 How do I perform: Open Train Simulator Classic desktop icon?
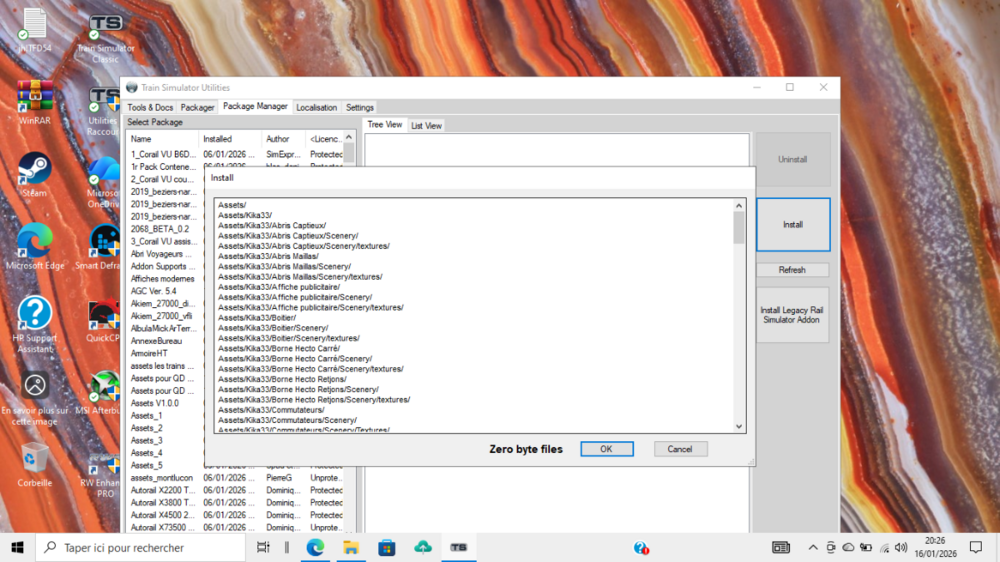click(105, 36)
